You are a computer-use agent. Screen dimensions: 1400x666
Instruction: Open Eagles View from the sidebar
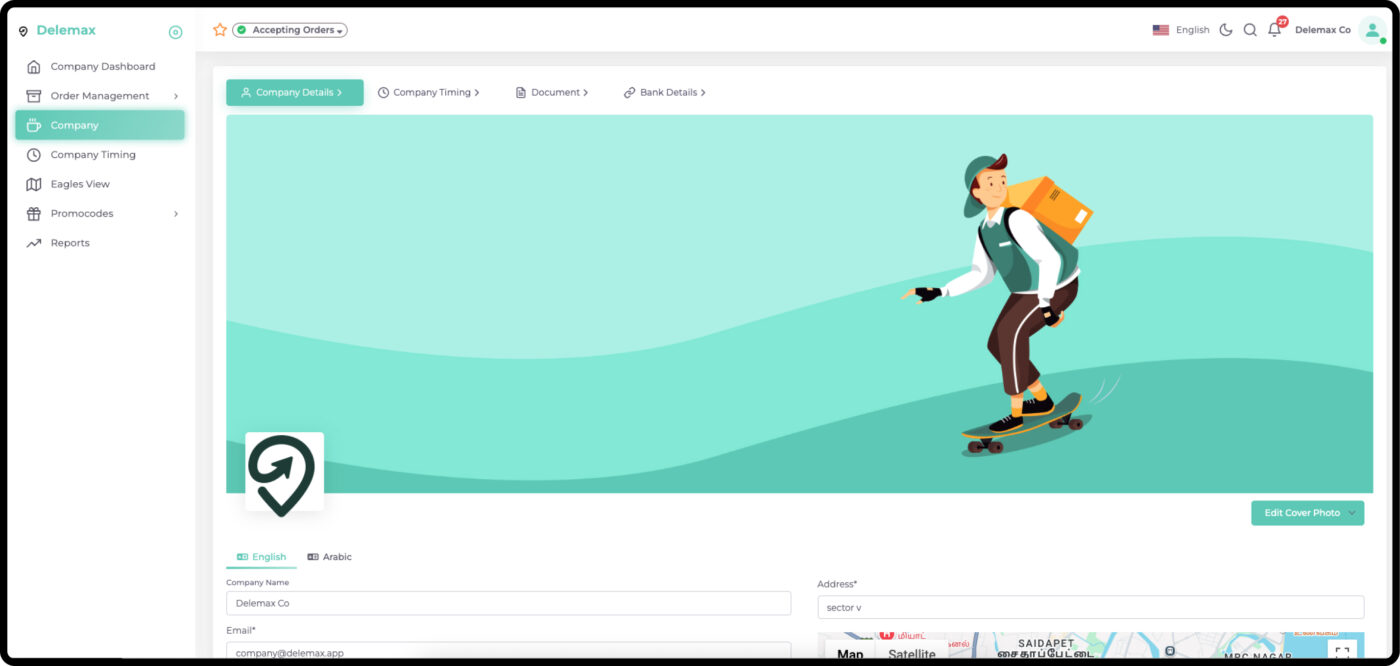pos(80,184)
